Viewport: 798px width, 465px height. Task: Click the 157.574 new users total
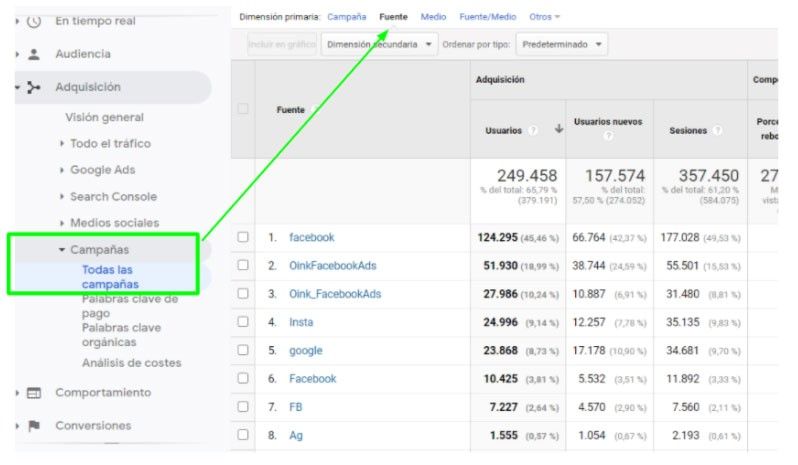615,176
